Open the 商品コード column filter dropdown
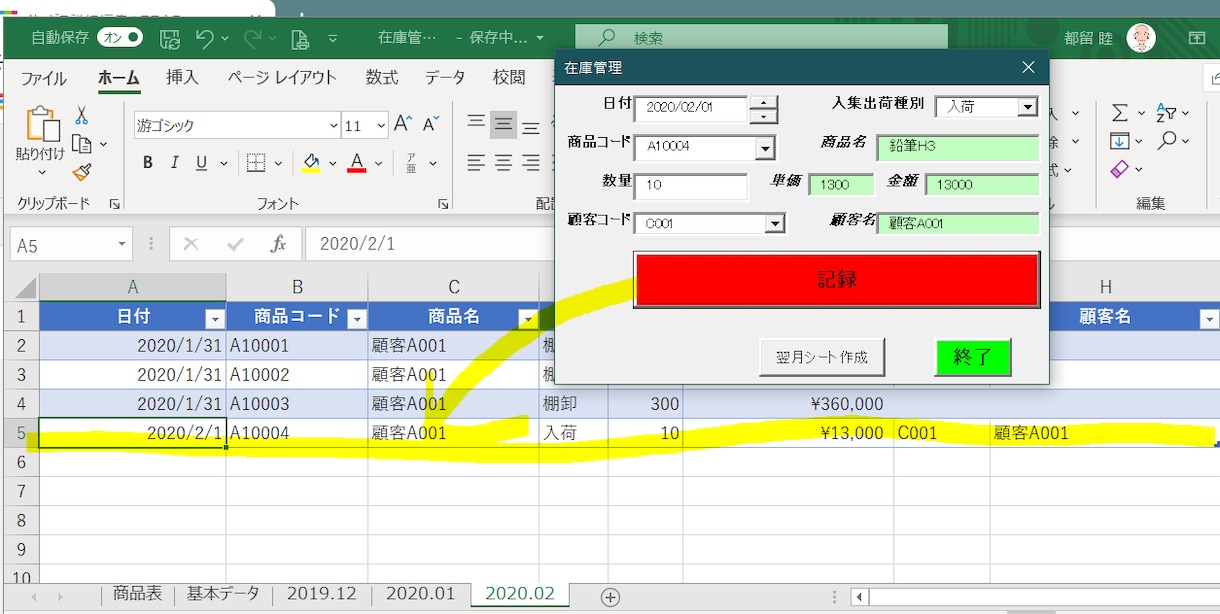The image size is (1220, 614). [357, 318]
